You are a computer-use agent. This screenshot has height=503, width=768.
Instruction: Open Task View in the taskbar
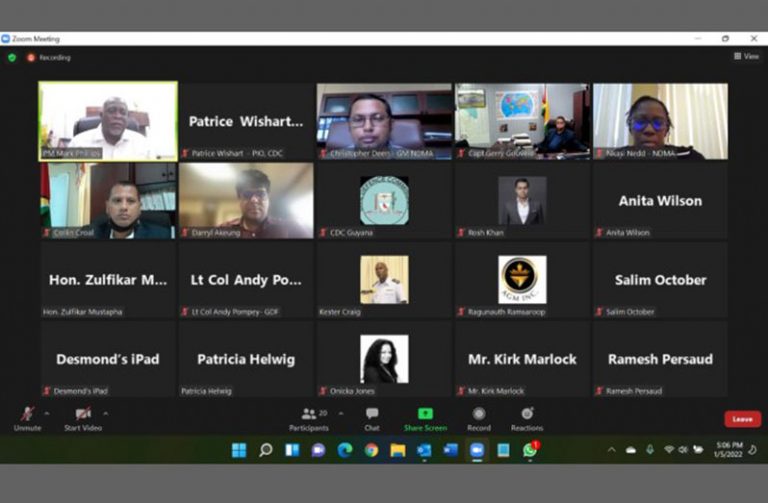pyautogui.click(x=292, y=450)
